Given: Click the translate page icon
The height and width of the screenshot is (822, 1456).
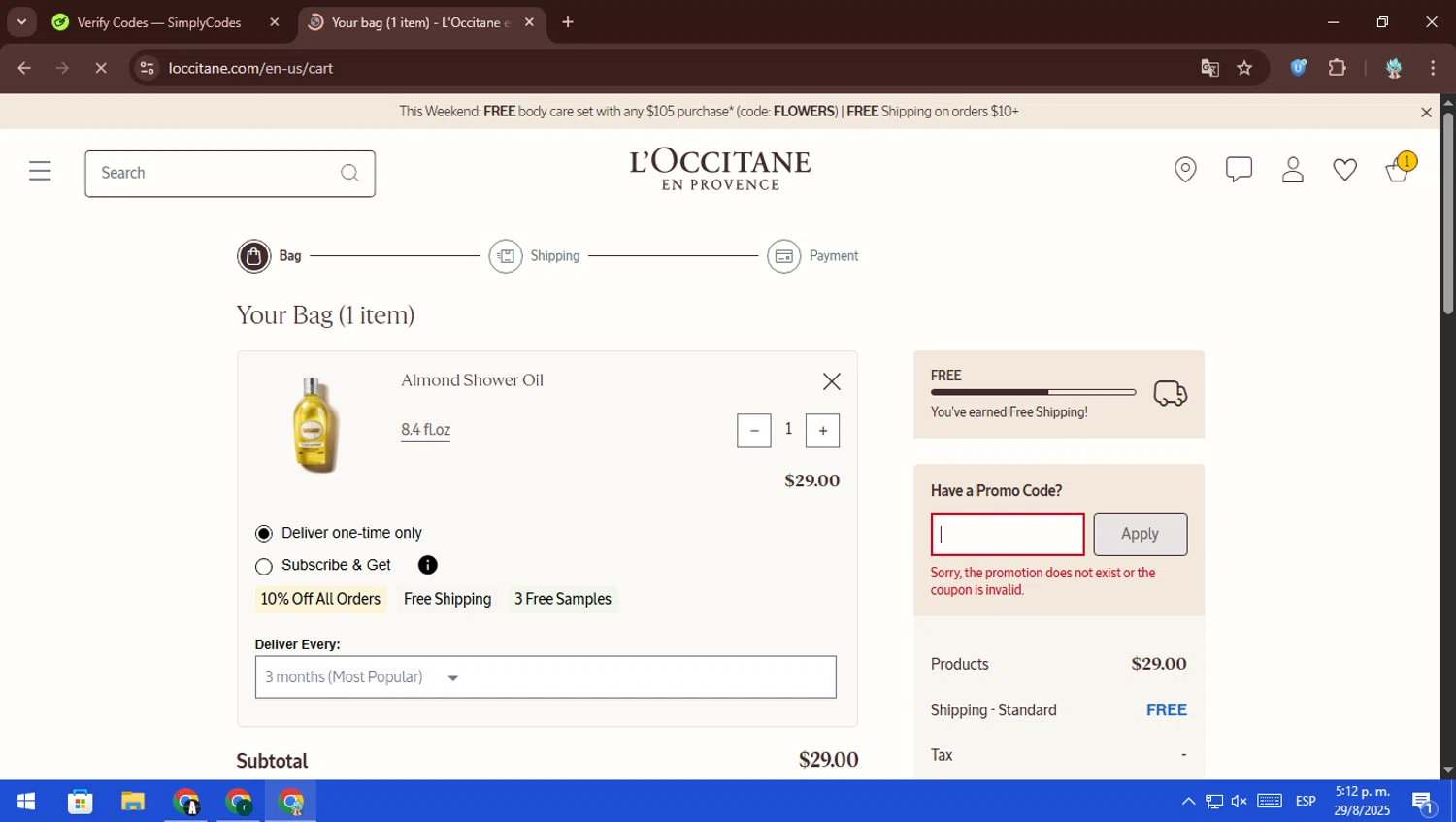Looking at the screenshot, I should 1209,68.
